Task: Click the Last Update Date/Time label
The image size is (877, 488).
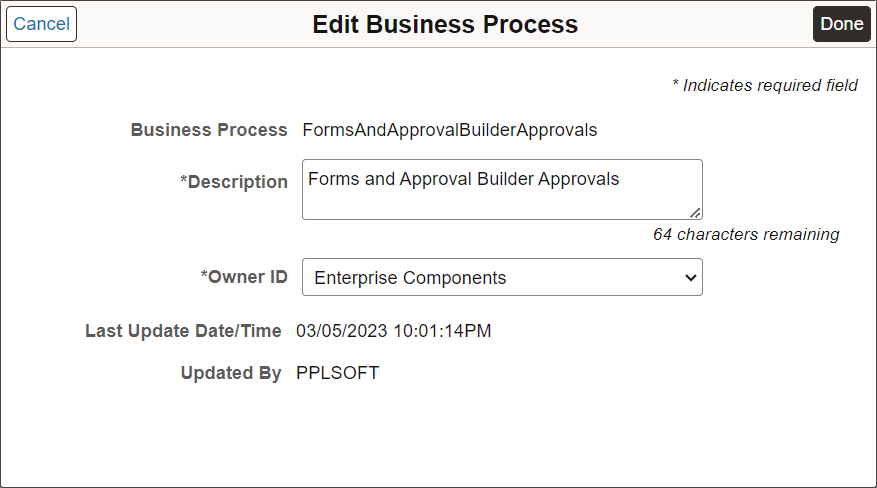Action: tap(184, 330)
